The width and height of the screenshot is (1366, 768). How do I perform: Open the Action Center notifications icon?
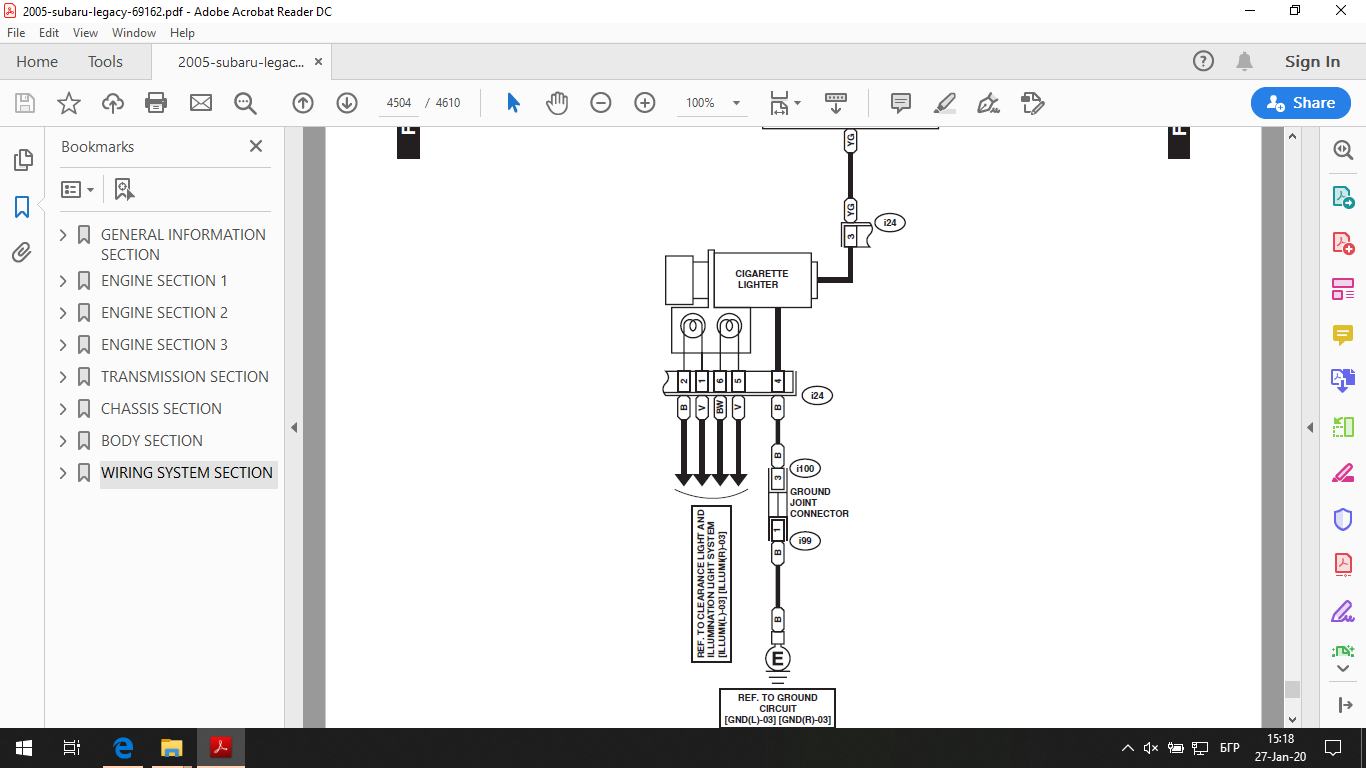pyautogui.click(x=1332, y=748)
